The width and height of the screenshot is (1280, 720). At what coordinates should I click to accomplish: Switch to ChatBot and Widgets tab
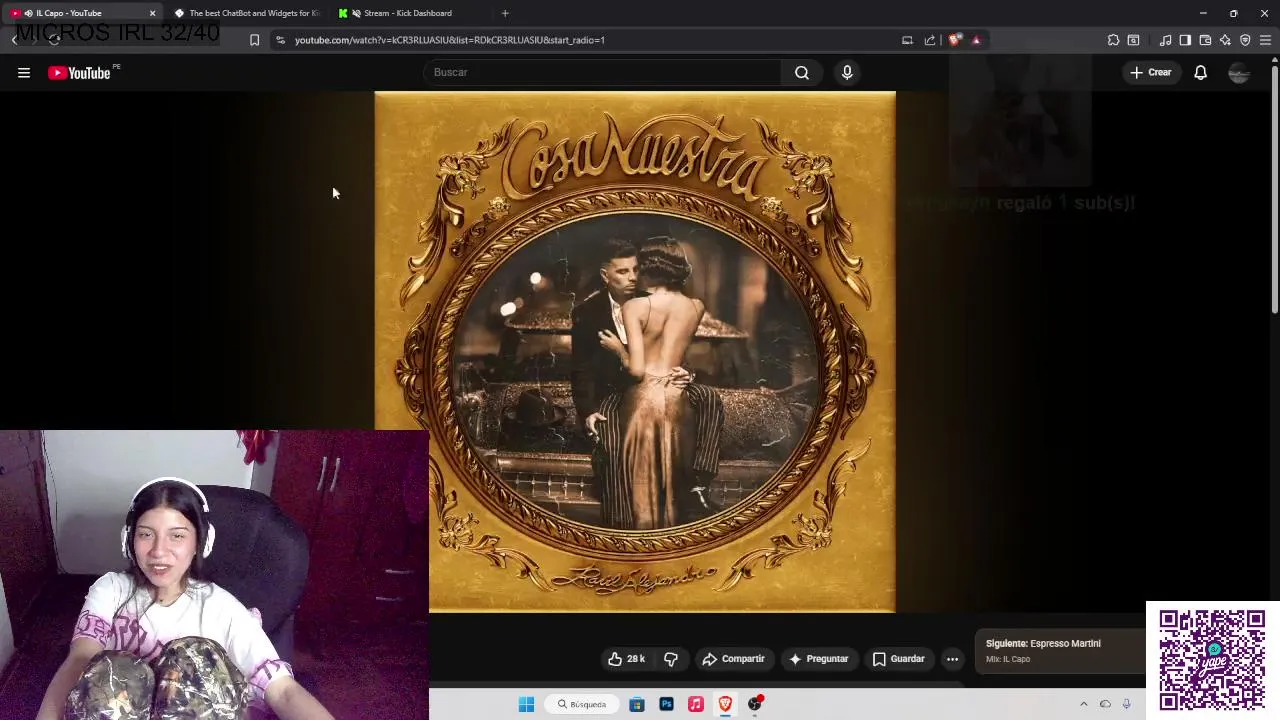247,13
